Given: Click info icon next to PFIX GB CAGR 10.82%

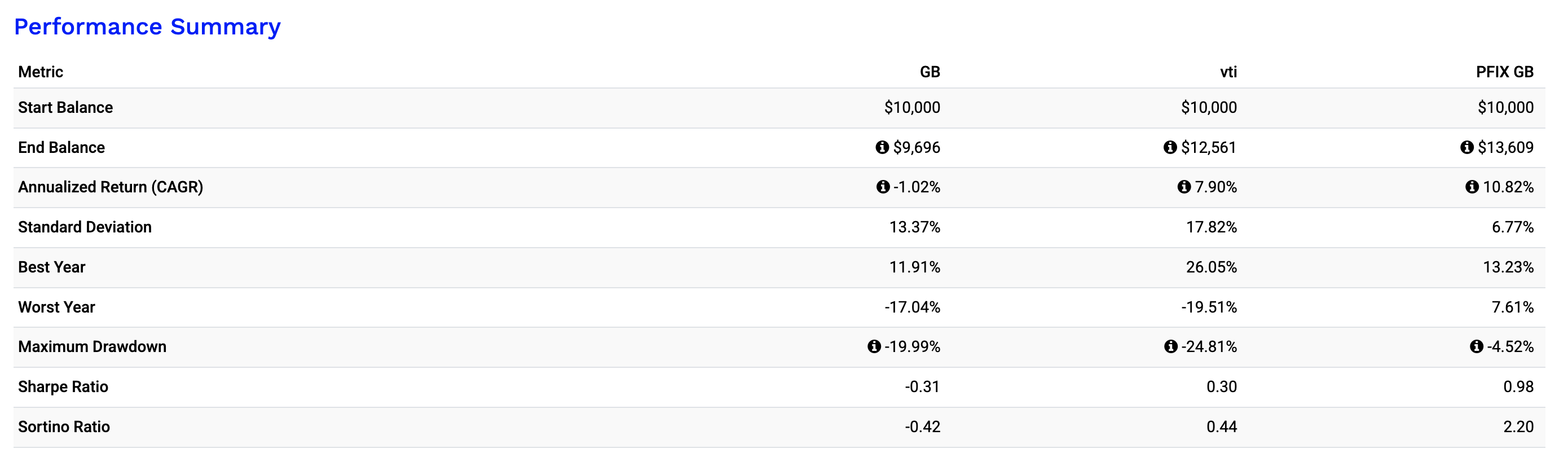Looking at the screenshot, I should click(1472, 187).
